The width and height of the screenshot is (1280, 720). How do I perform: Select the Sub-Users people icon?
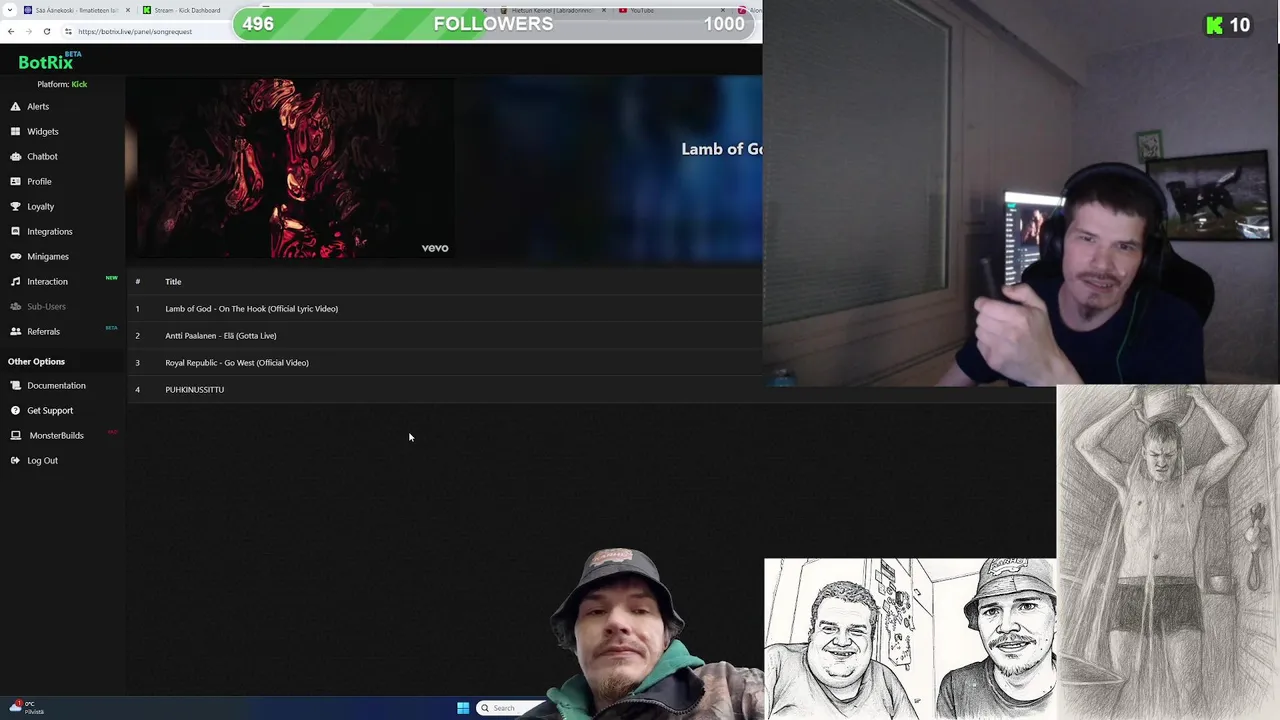[16, 306]
